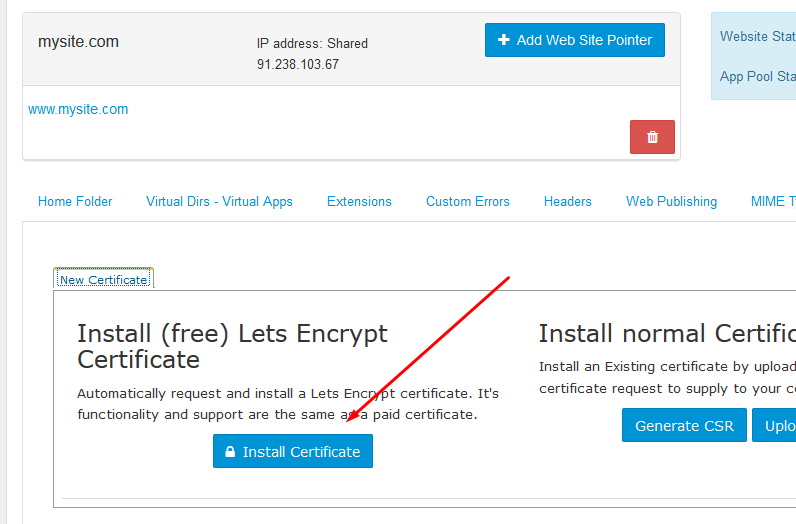The image size is (796, 524).
Task: Click the red trash icon beside www.mysite.com
Action: tap(652, 137)
